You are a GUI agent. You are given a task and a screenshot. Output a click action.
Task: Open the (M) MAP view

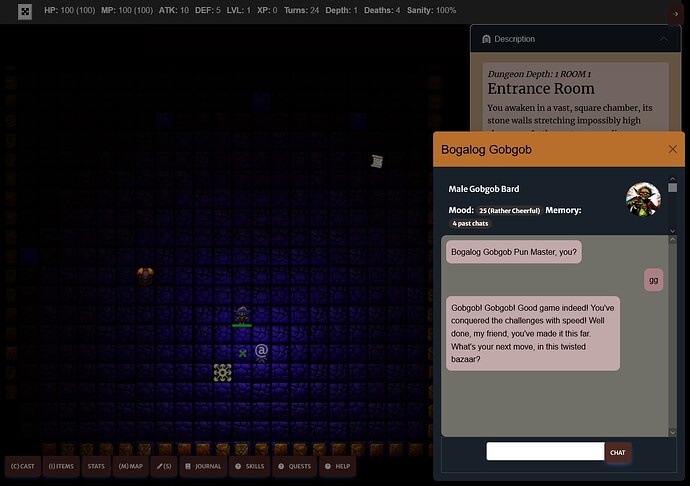131,466
